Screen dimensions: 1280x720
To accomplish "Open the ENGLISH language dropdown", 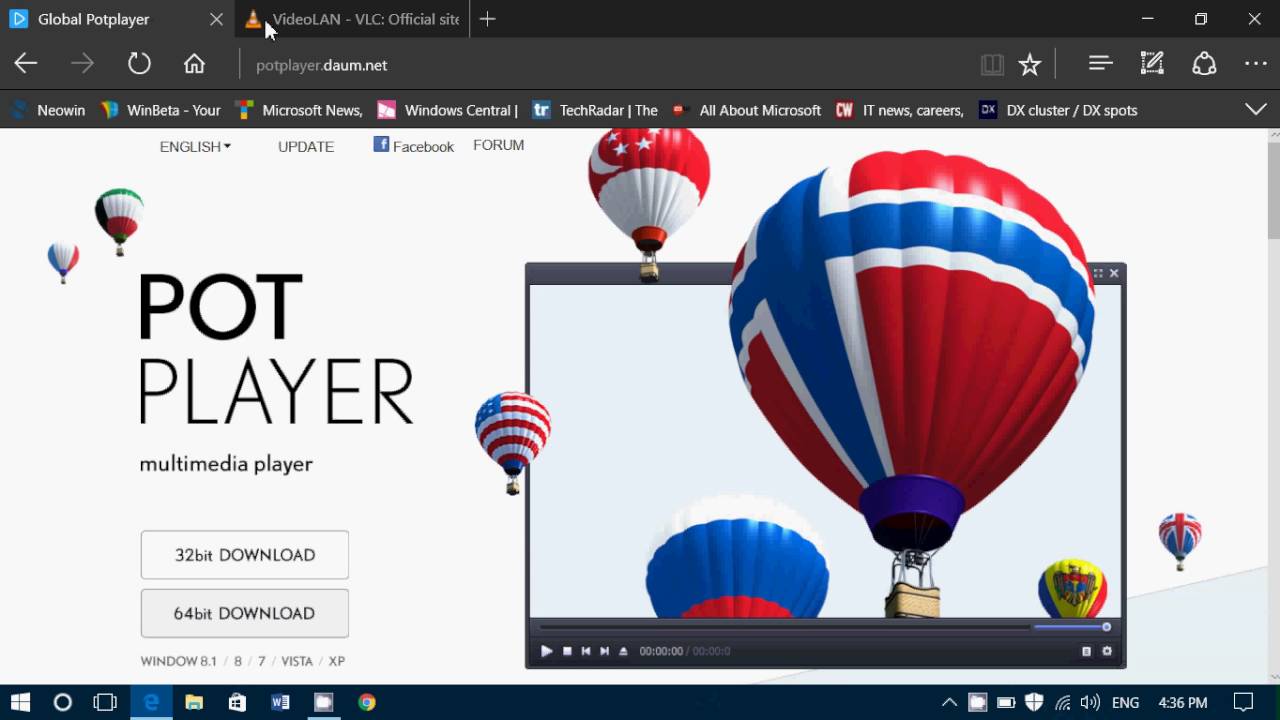I will [195, 146].
